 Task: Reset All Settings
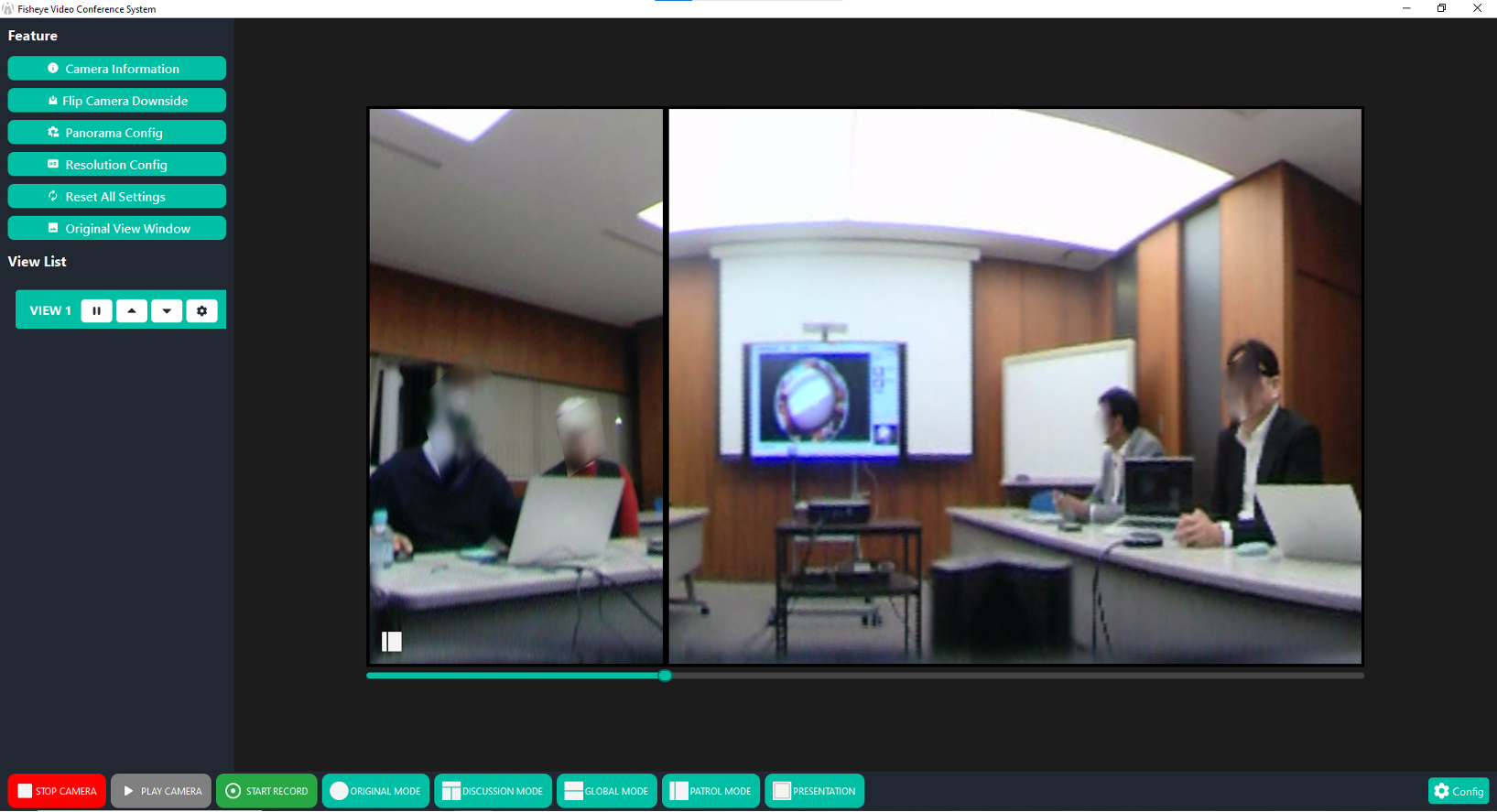[116, 197]
